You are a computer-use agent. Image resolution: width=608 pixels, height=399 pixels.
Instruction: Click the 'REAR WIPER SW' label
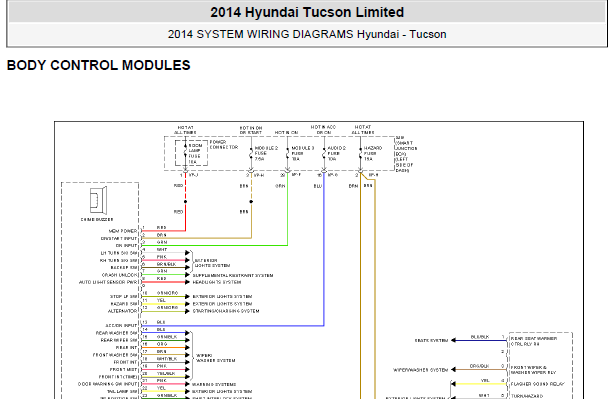(119, 340)
